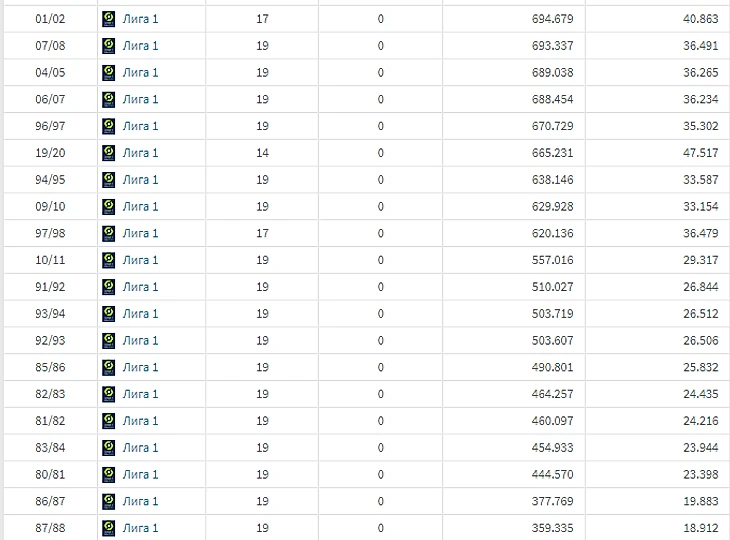The width and height of the screenshot is (730, 540).
Task: Select the season cell 86/87
Action: [x=50, y=501]
